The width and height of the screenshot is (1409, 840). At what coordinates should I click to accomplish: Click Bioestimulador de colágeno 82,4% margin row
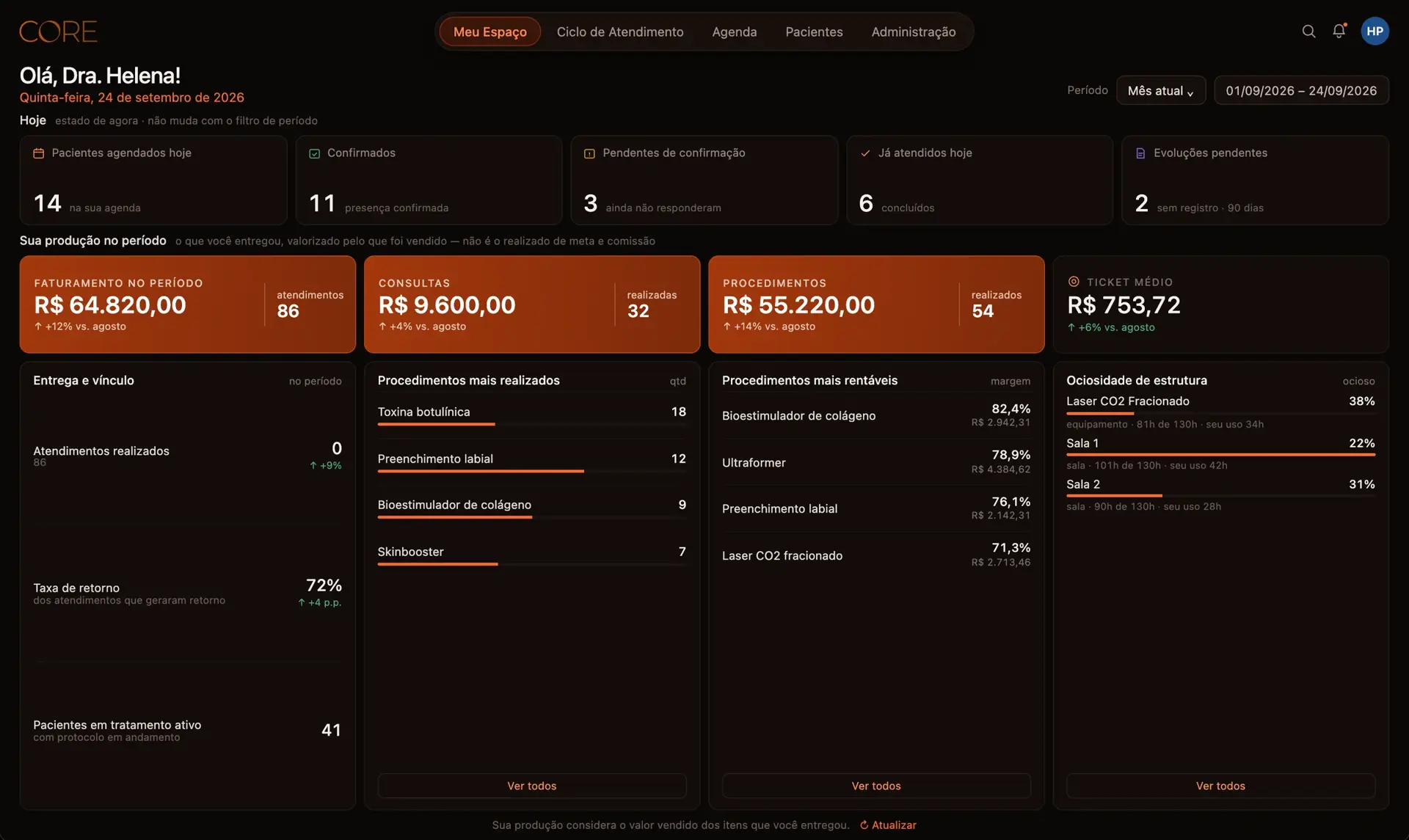(x=876, y=416)
